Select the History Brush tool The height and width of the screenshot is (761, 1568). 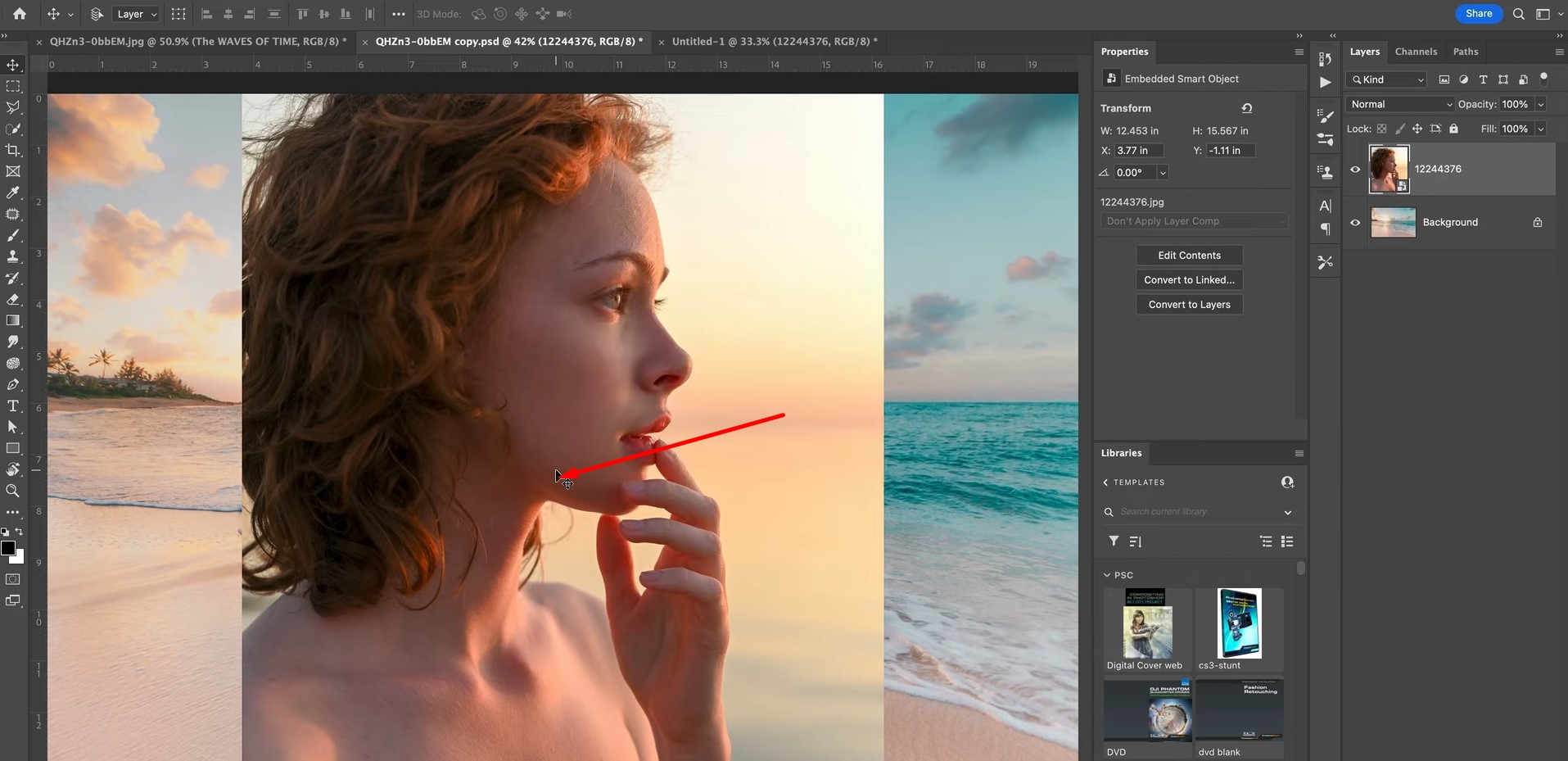click(x=13, y=278)
